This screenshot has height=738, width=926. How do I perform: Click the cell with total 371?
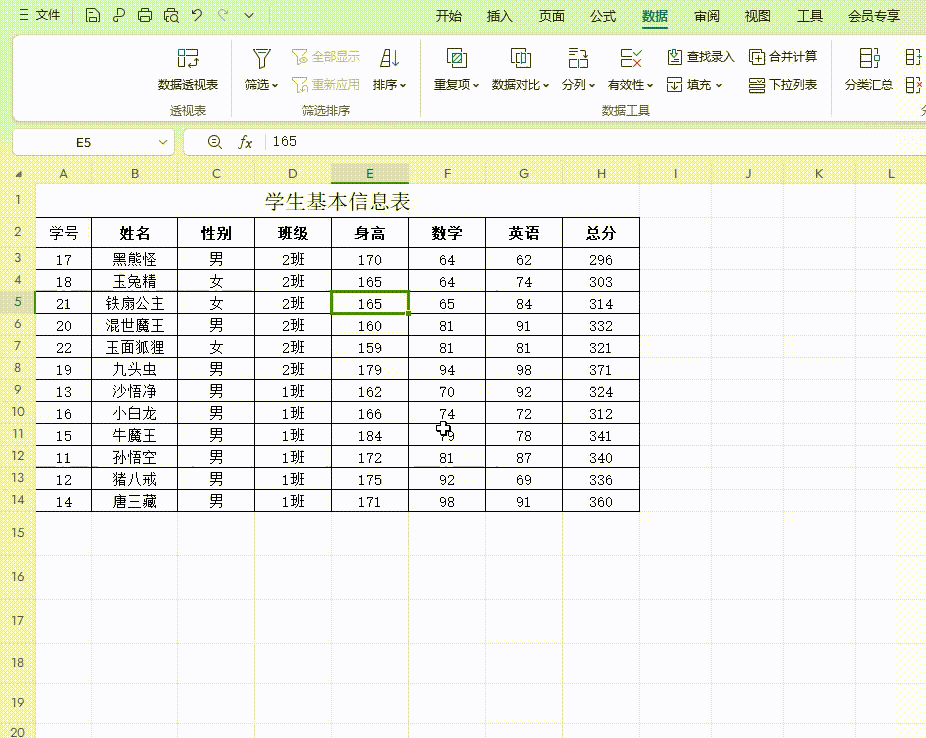[x=601, y=370]
